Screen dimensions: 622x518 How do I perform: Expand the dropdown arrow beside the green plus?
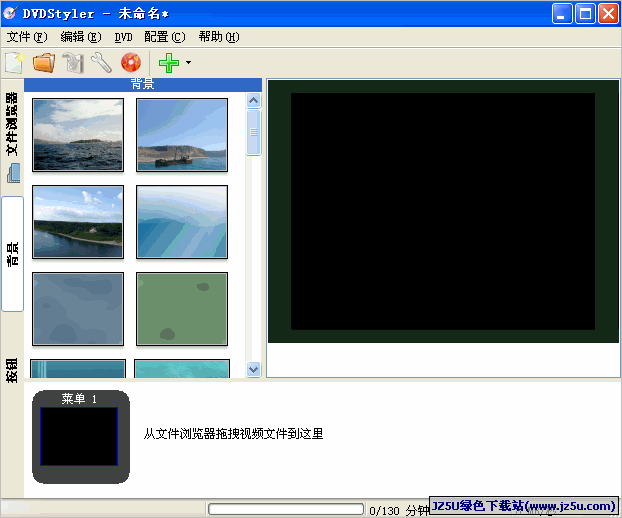[x=188, y=62]
